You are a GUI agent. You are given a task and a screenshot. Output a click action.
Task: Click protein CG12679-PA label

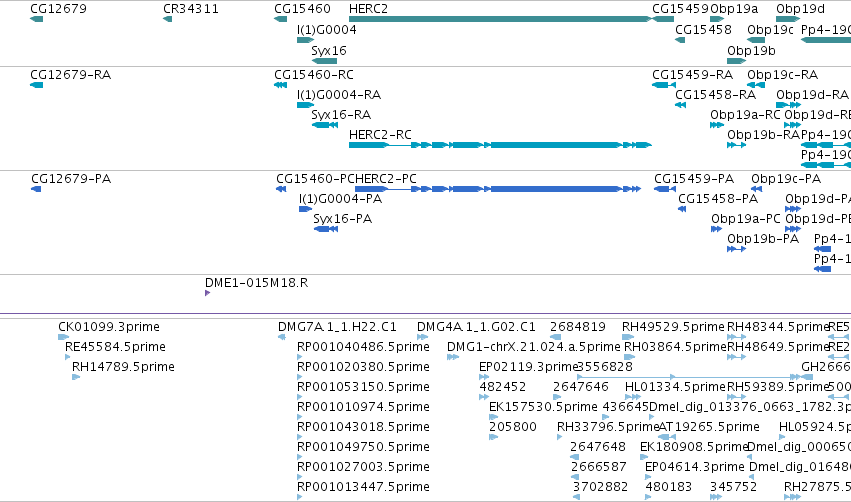[x=71, y=179]
